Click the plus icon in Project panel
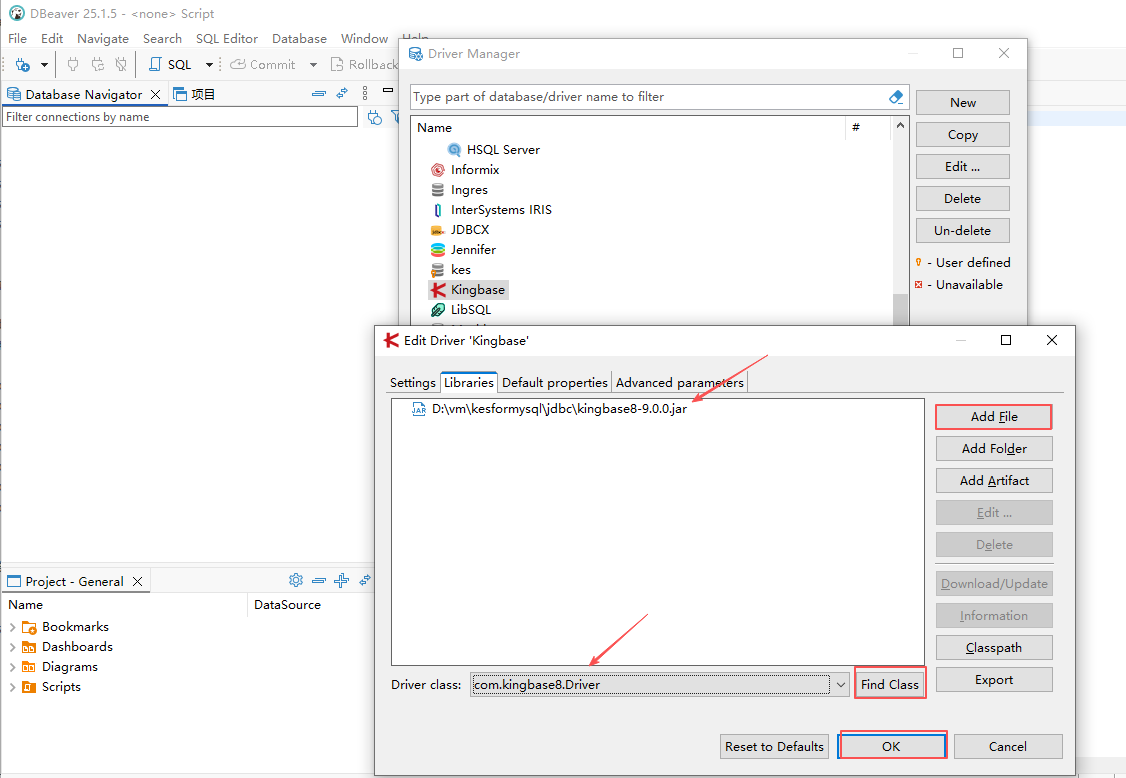The image size is (1126, 778). [x=342, y=580]
